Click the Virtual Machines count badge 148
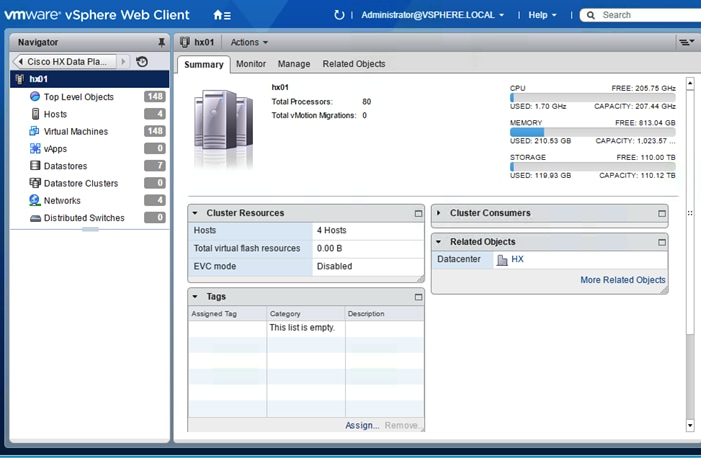The height and width of the screenshot is (458, 701). pos(155,131)
